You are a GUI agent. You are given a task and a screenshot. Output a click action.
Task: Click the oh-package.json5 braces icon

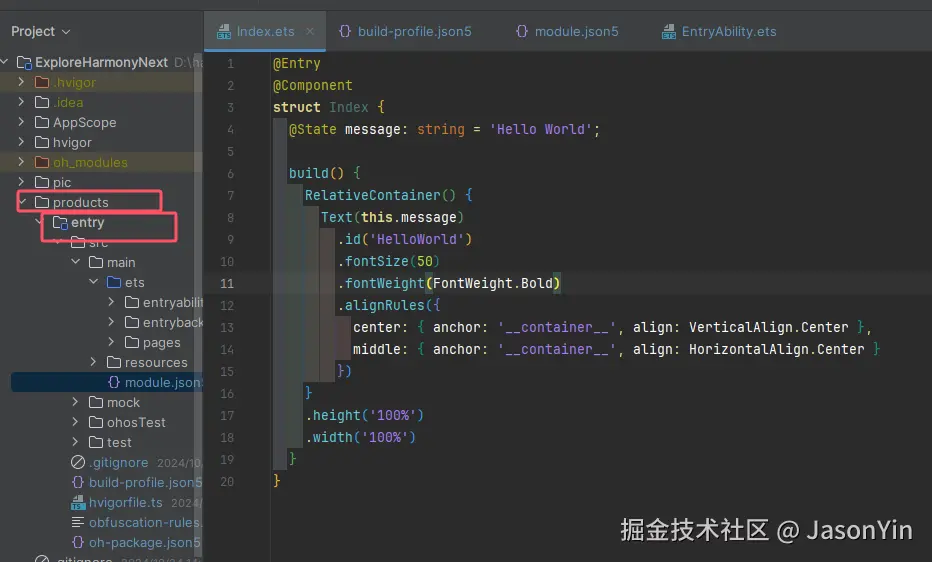coord(78,542)
